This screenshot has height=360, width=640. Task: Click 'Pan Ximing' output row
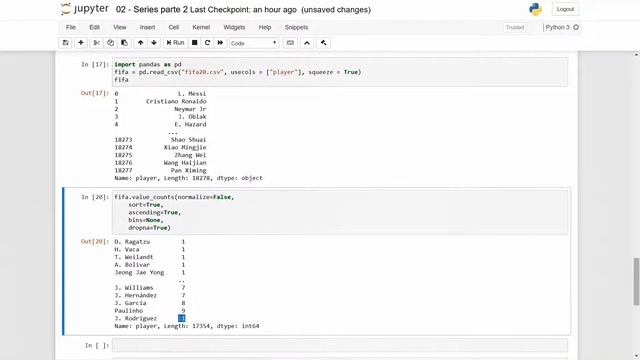[160, 170]
